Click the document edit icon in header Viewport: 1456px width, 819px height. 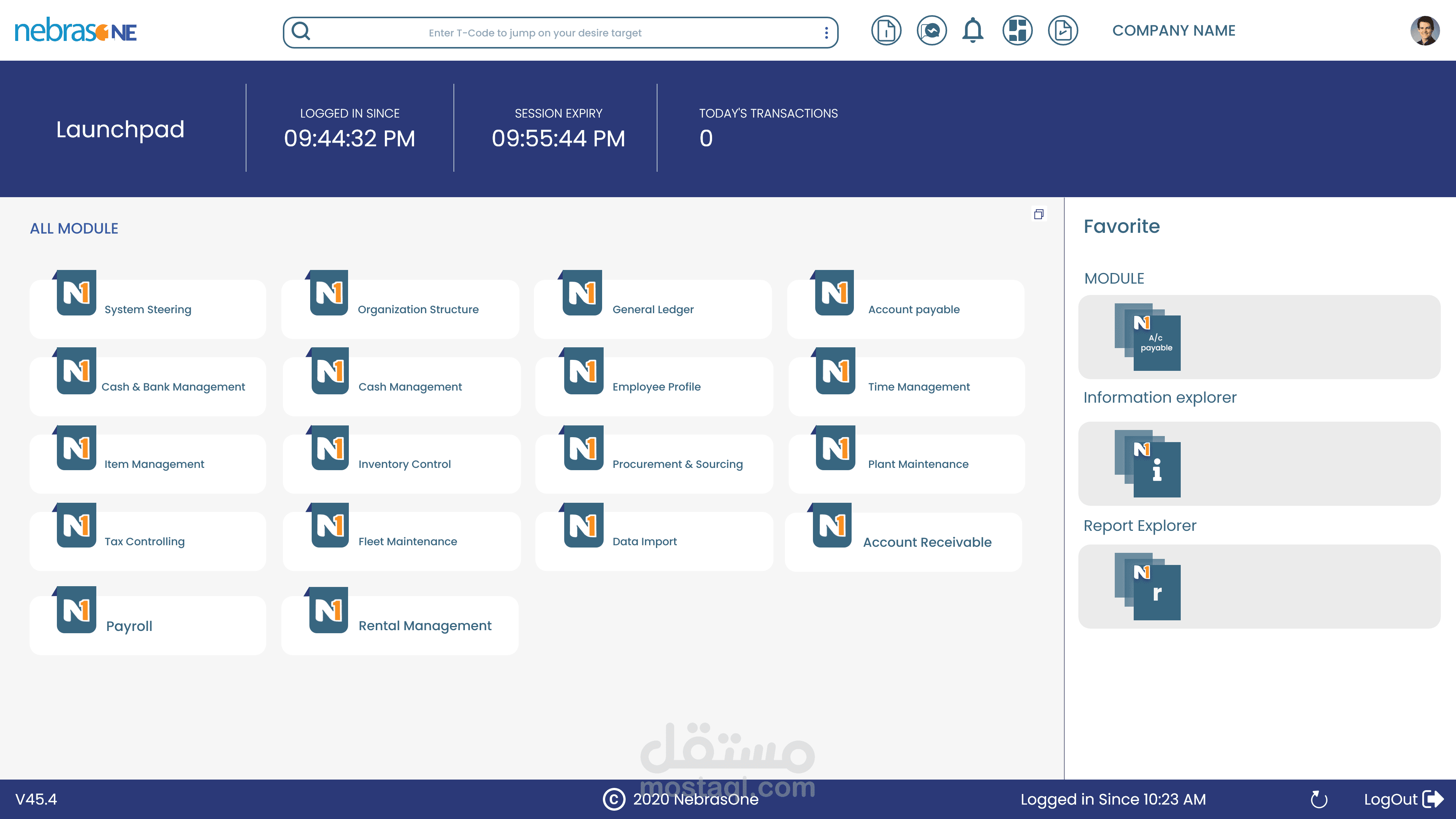tap(1062, 30)
